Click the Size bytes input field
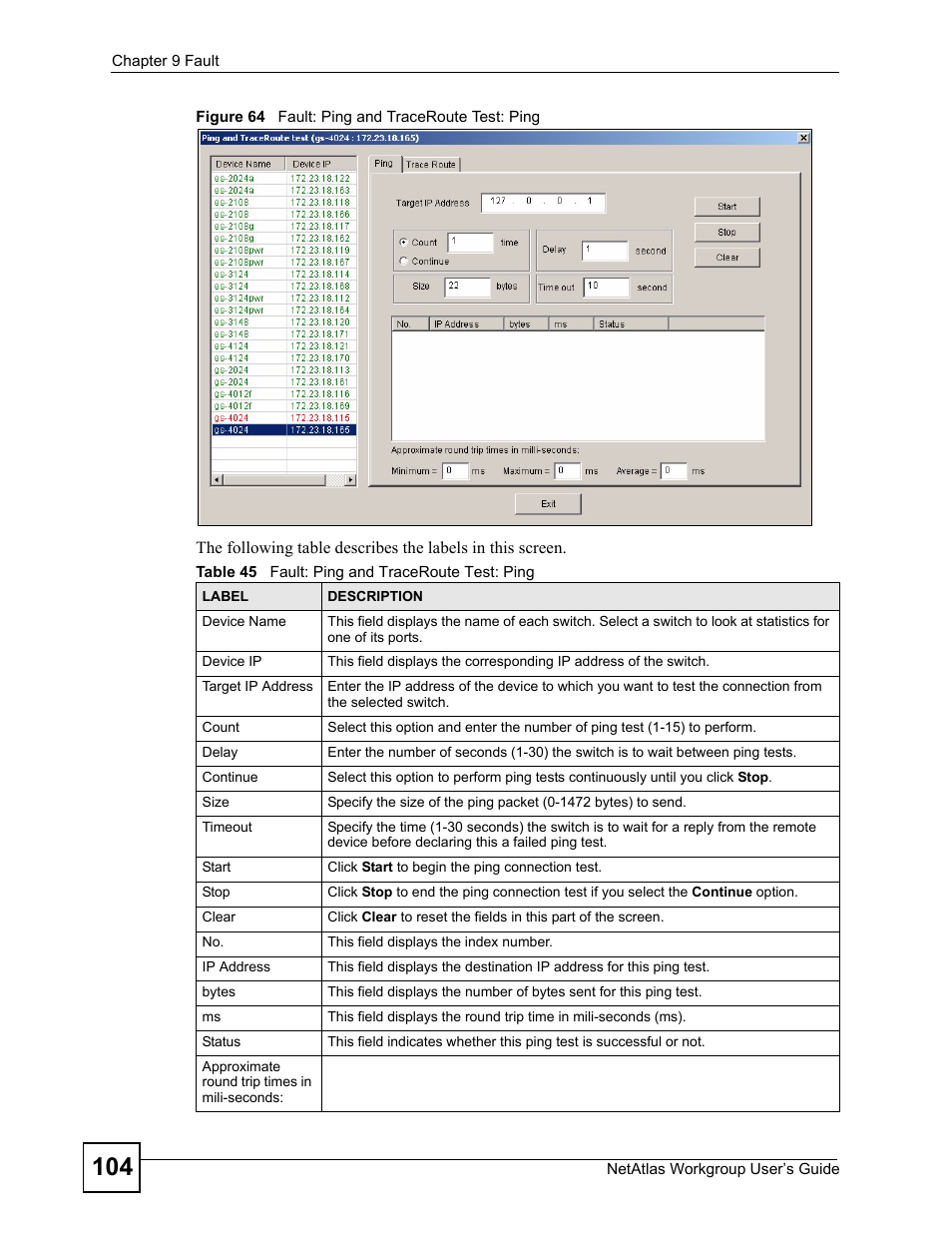 click(x=467, y=287)
